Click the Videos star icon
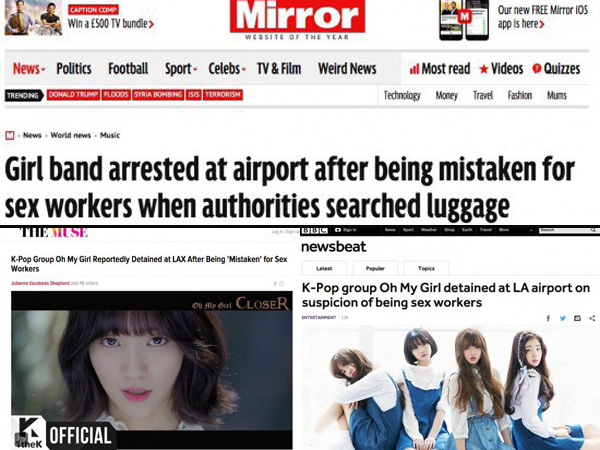This screenshot has width=600, height=450. point(484,69)
